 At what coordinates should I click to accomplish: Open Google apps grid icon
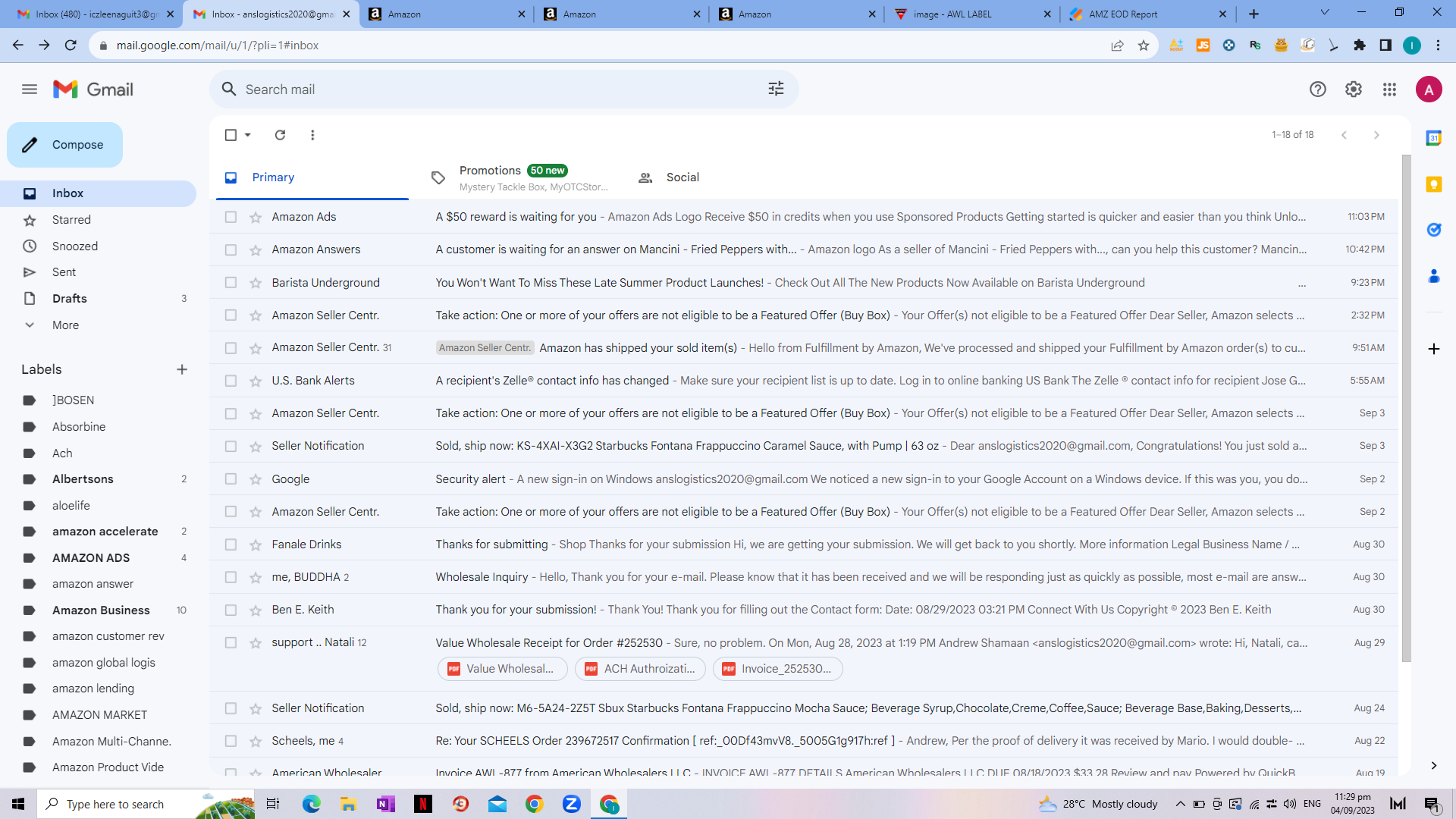coord(1389,89)
